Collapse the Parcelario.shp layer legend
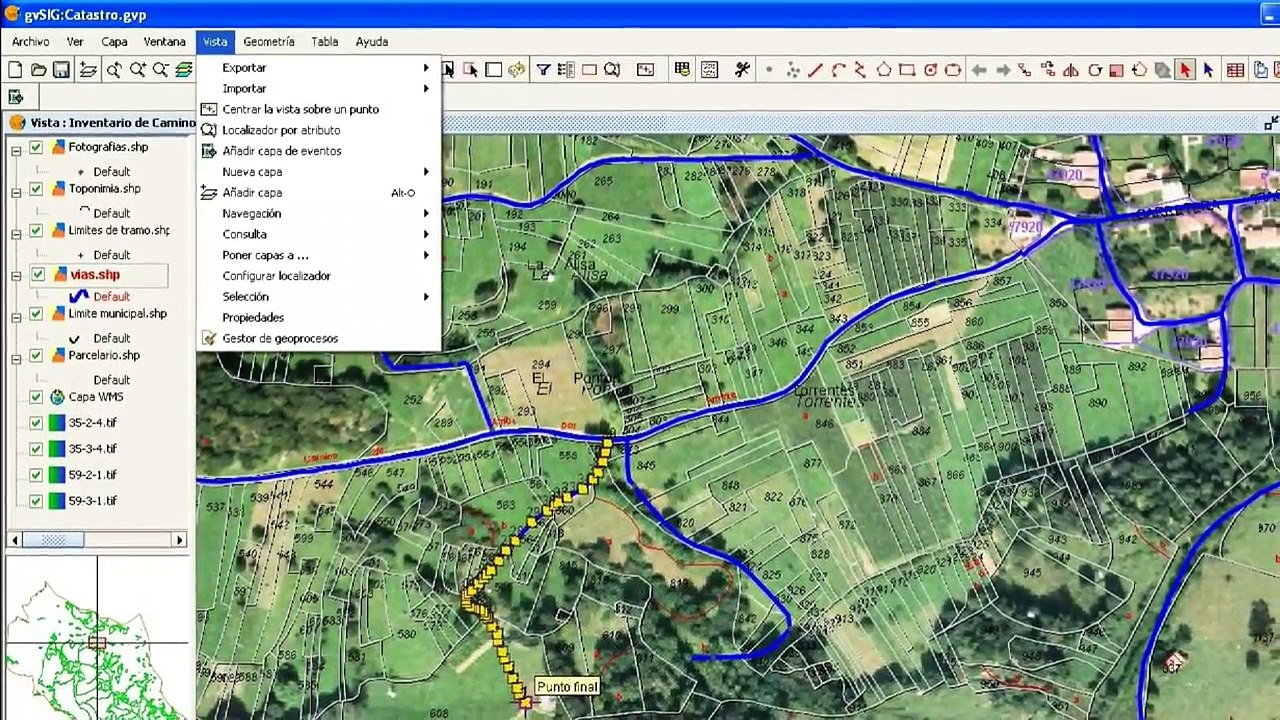The image size is (1280, 720). tap(16, 358)
